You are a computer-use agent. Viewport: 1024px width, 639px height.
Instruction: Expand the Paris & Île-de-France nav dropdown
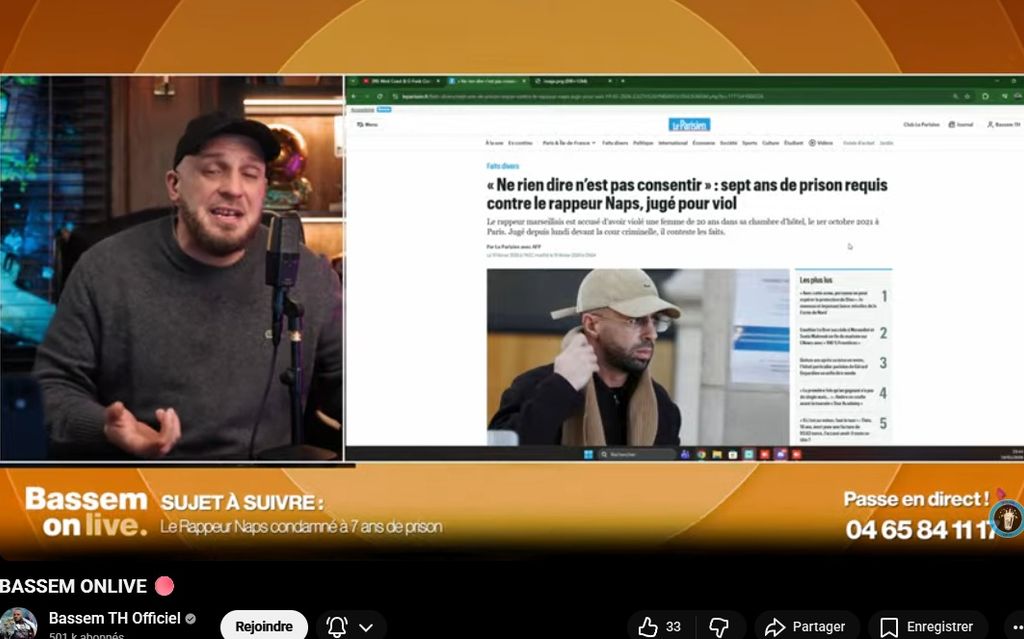click(x=569, y=142)
